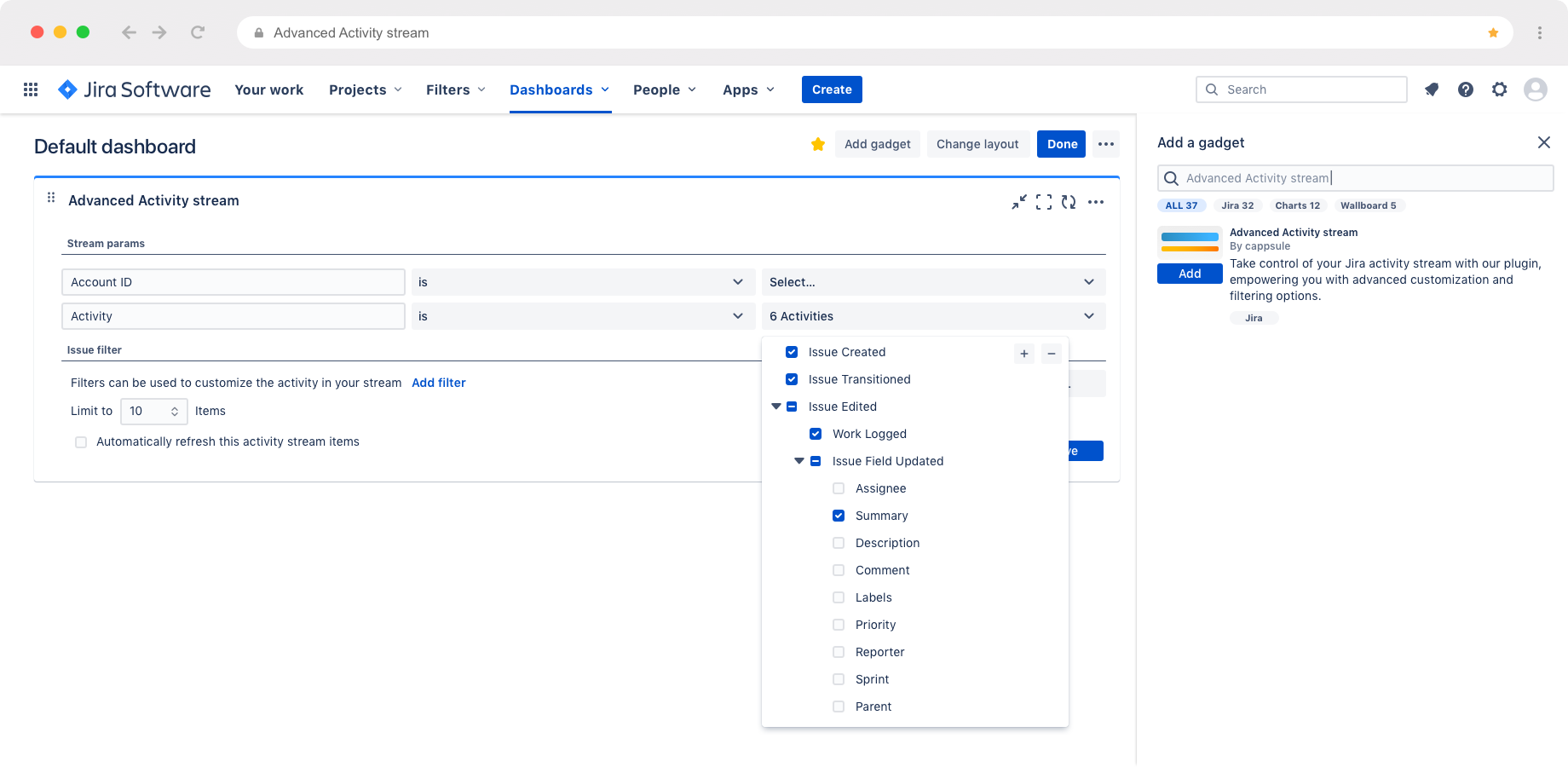Check the Description field option
The height and width of the screenshot is (767, 1568).
click(x=839, y=543)
